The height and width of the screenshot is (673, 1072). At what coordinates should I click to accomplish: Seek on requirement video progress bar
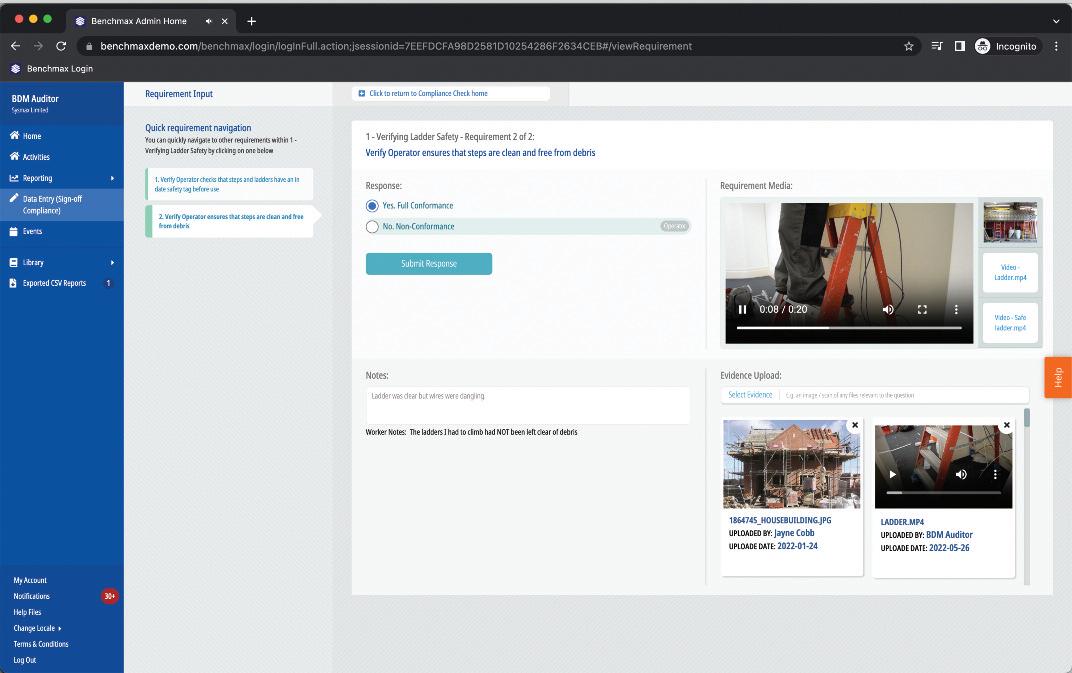pos(849,328)
